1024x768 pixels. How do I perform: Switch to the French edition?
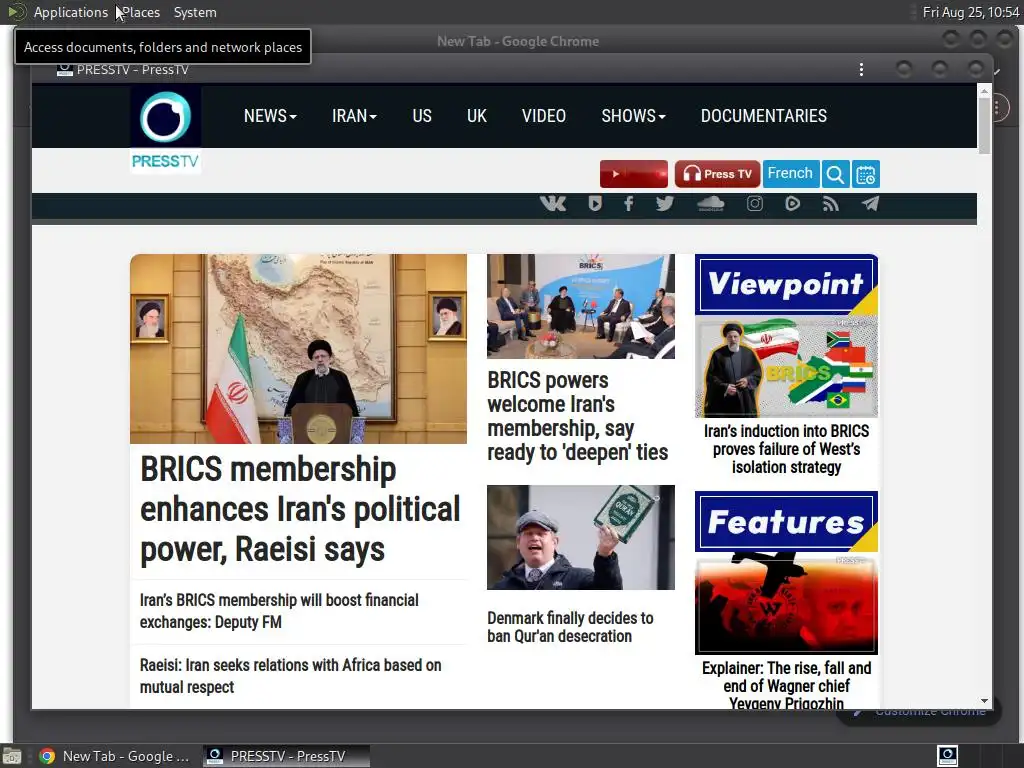791,174
